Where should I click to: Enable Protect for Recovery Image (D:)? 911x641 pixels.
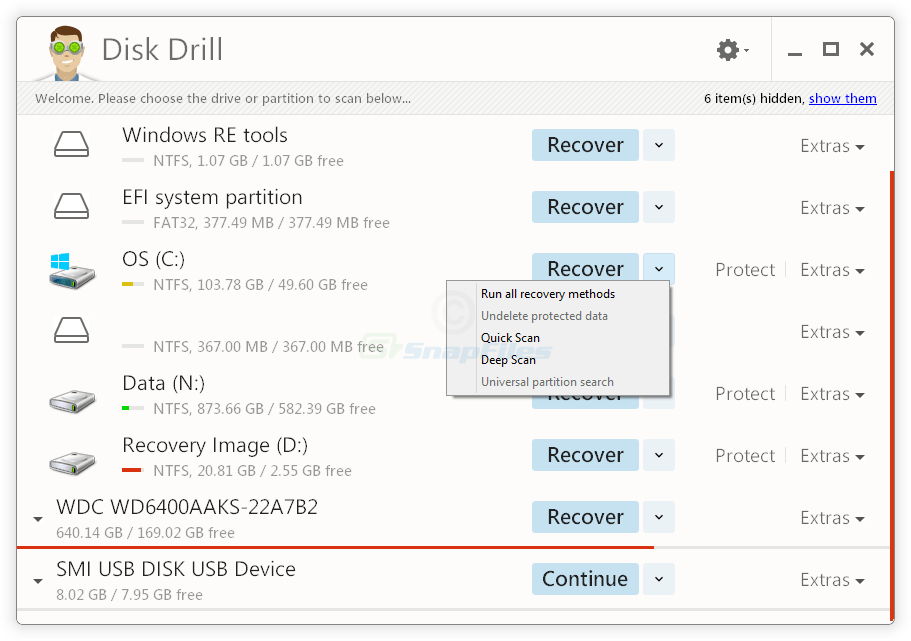744,455
